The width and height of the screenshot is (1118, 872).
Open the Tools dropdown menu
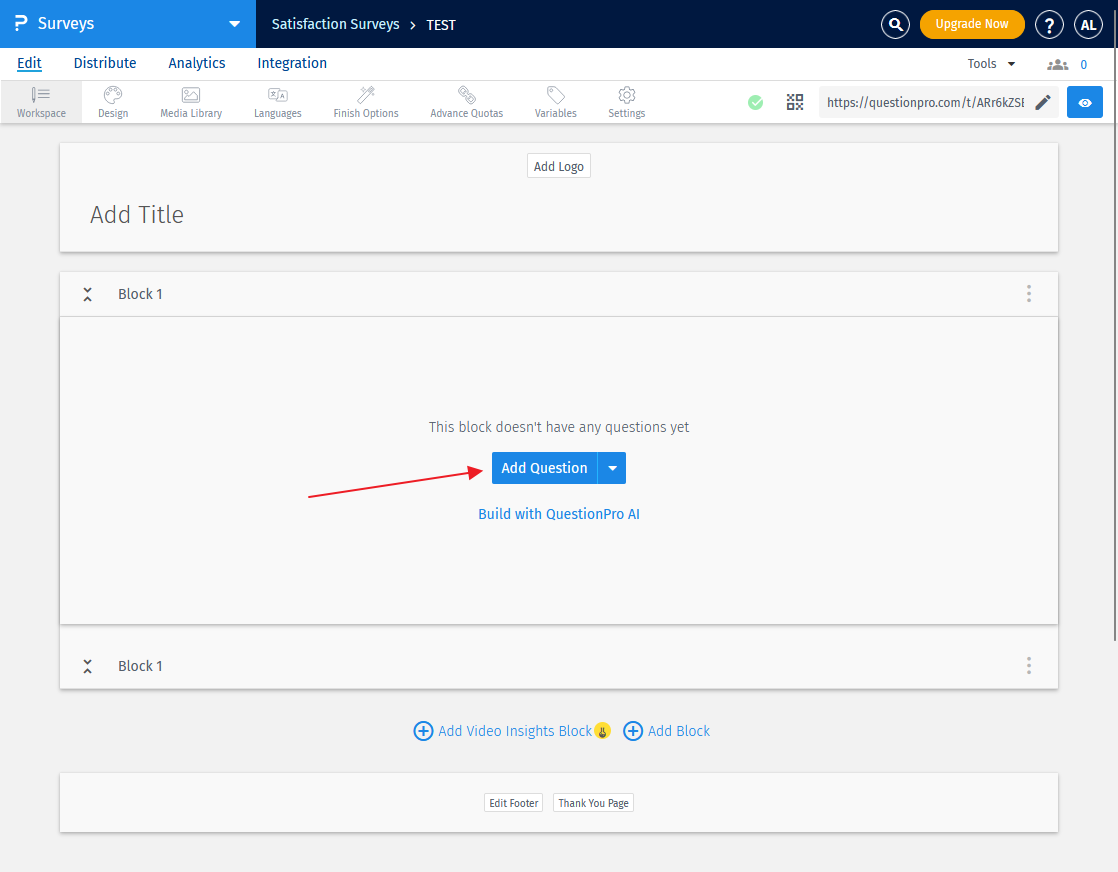click(991, 64)
